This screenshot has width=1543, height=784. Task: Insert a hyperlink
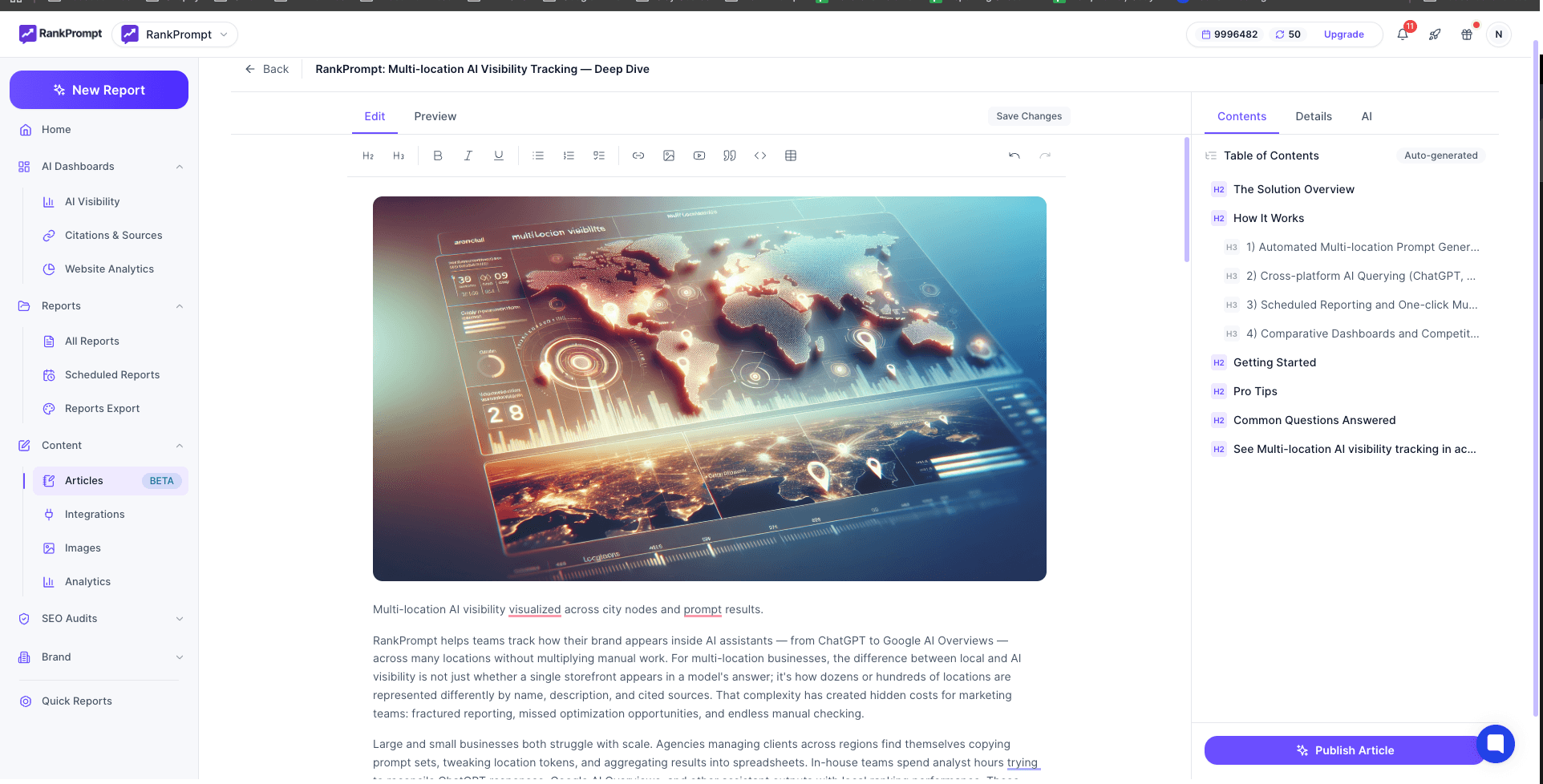click(x=638, y=156)
